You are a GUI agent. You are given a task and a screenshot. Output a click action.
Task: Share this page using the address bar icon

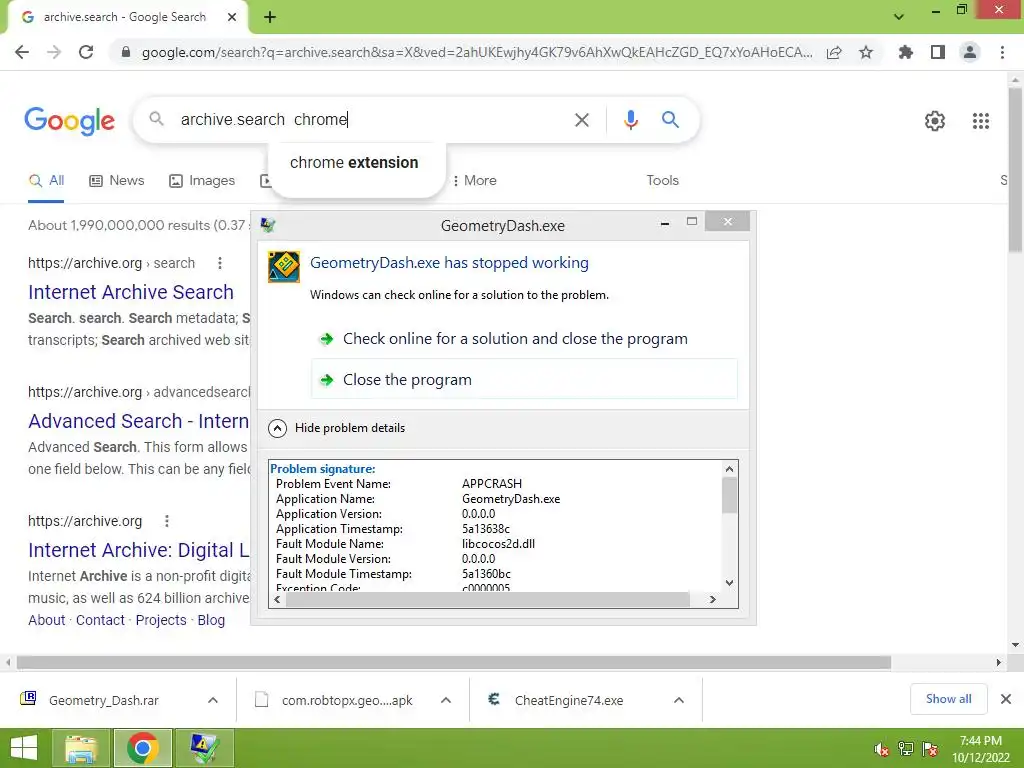click(x=834, y=52)
